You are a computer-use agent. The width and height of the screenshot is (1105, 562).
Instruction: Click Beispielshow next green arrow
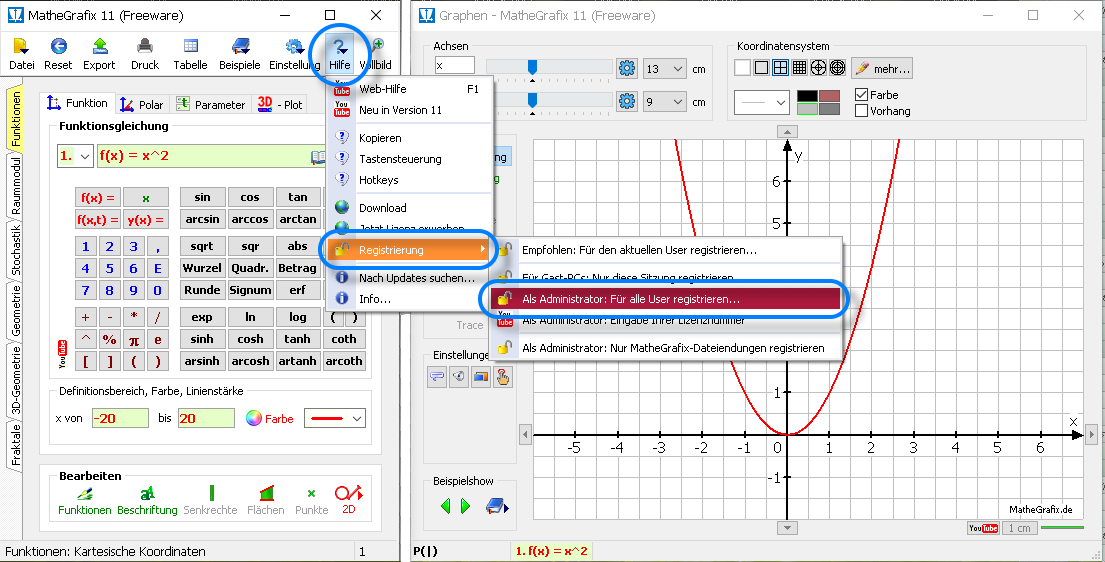pyautogui.click(x=465, y=506)
